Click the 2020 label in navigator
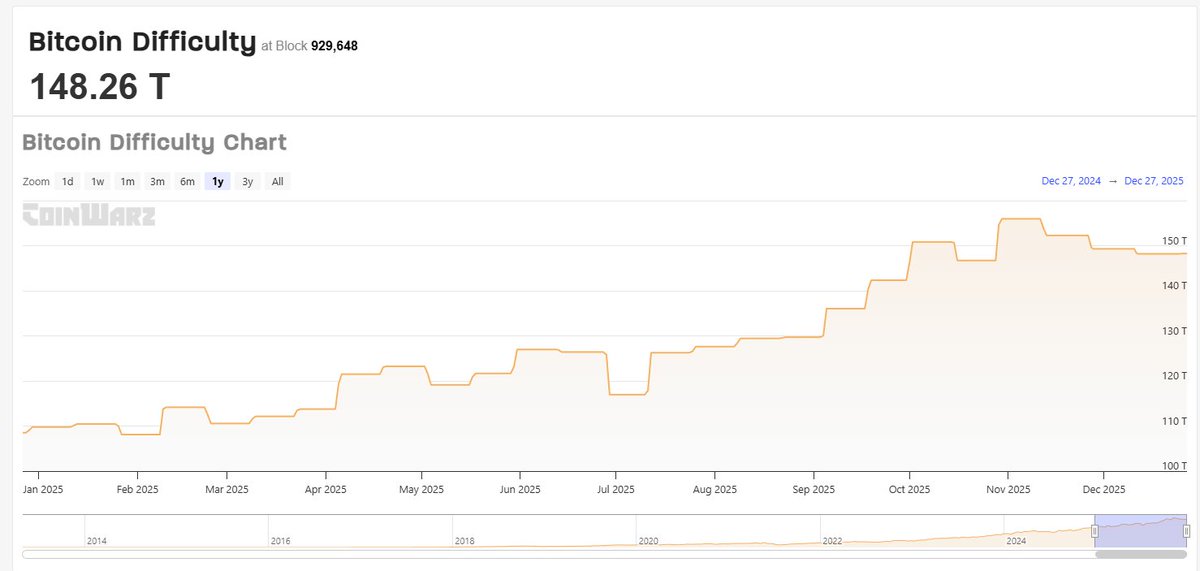The height and width of the screenshot is (571, 1200). click(x=649, y=540)
